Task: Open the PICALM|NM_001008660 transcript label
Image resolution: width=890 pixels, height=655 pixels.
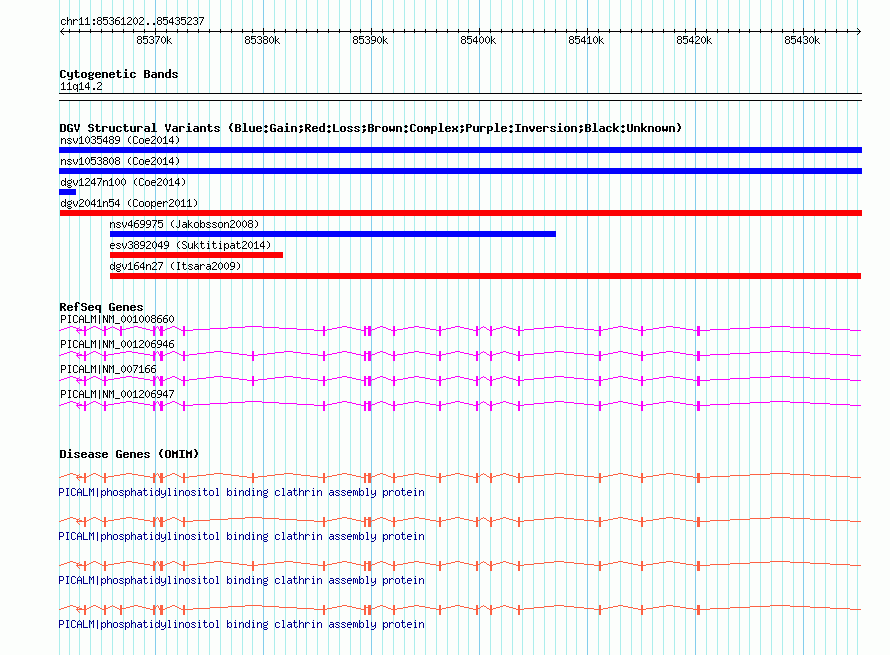Action: pos(117,320)
